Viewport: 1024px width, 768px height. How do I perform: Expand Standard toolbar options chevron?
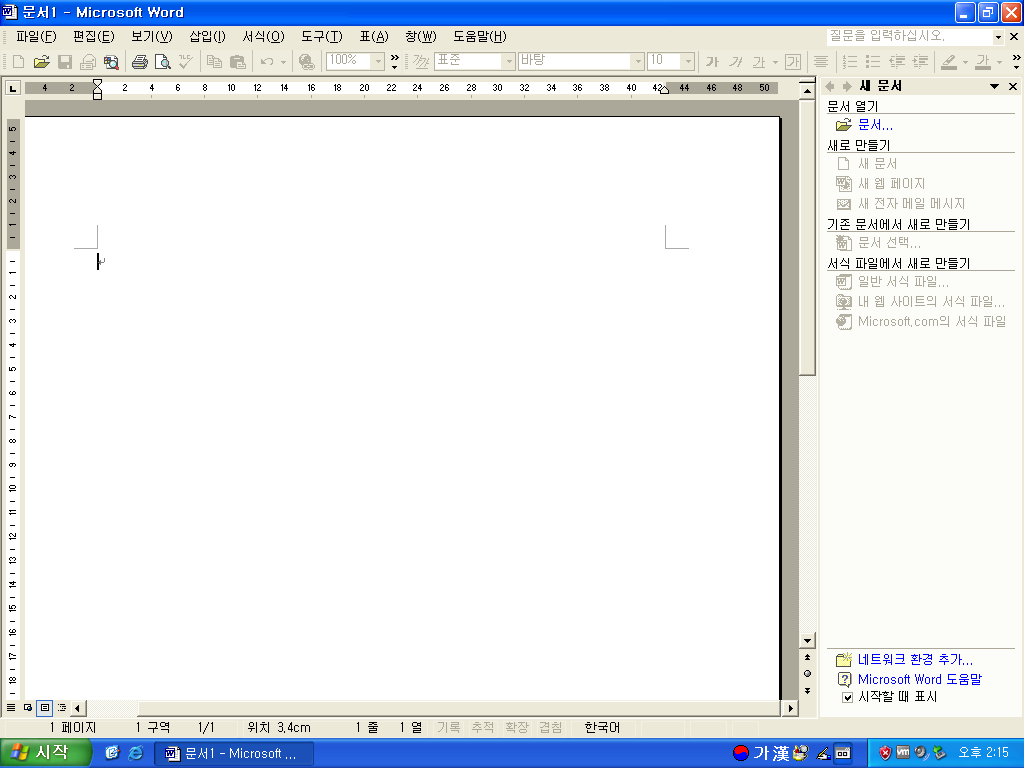click(394, 61)
